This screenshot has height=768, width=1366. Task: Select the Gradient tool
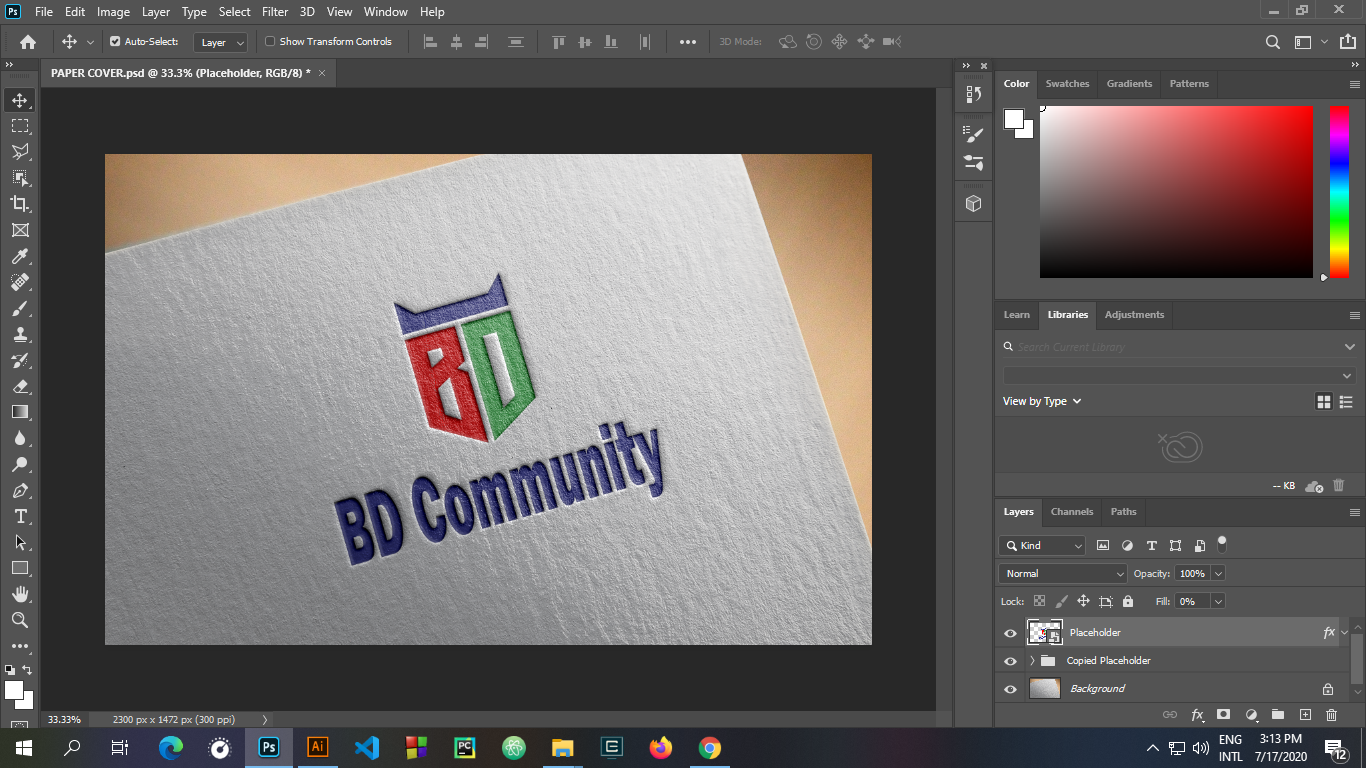20,412
